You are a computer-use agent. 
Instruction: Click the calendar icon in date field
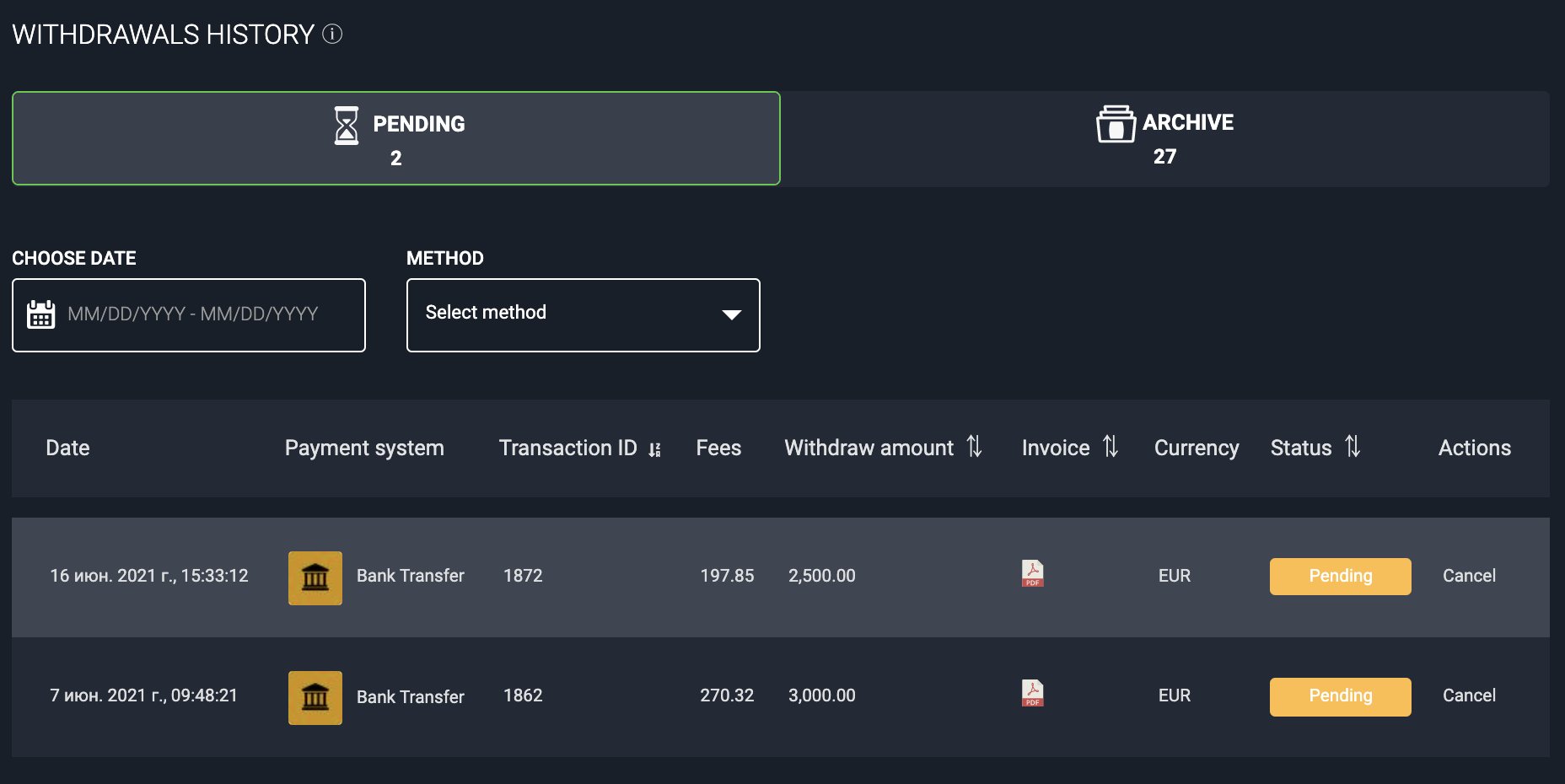(x=40, y=314)
